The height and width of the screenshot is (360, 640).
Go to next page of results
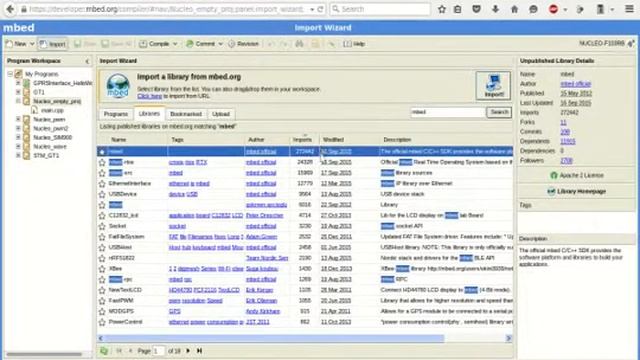click(x=188, y=351)
